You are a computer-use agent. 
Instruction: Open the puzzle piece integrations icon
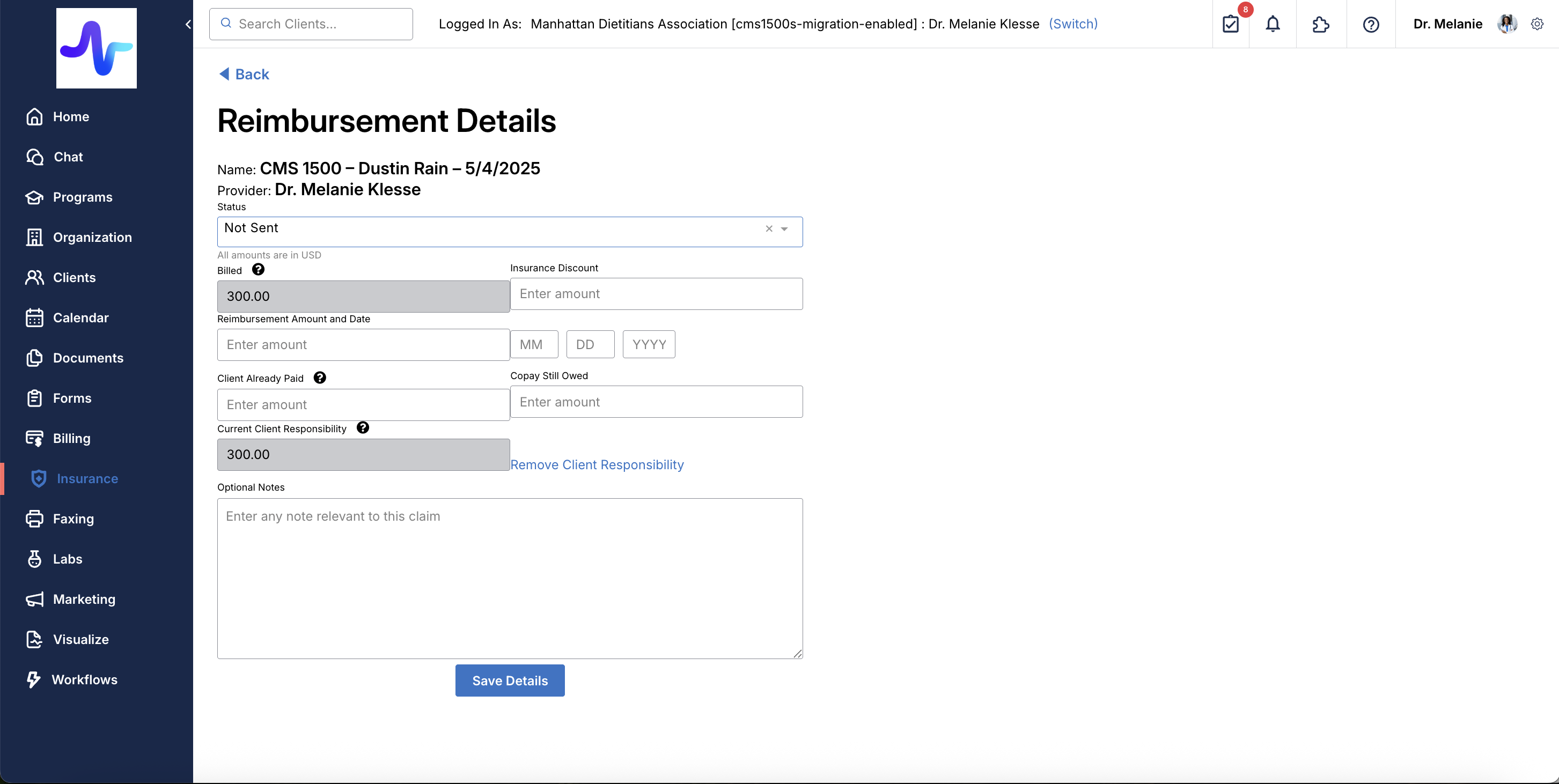(x=1321, y=24)
